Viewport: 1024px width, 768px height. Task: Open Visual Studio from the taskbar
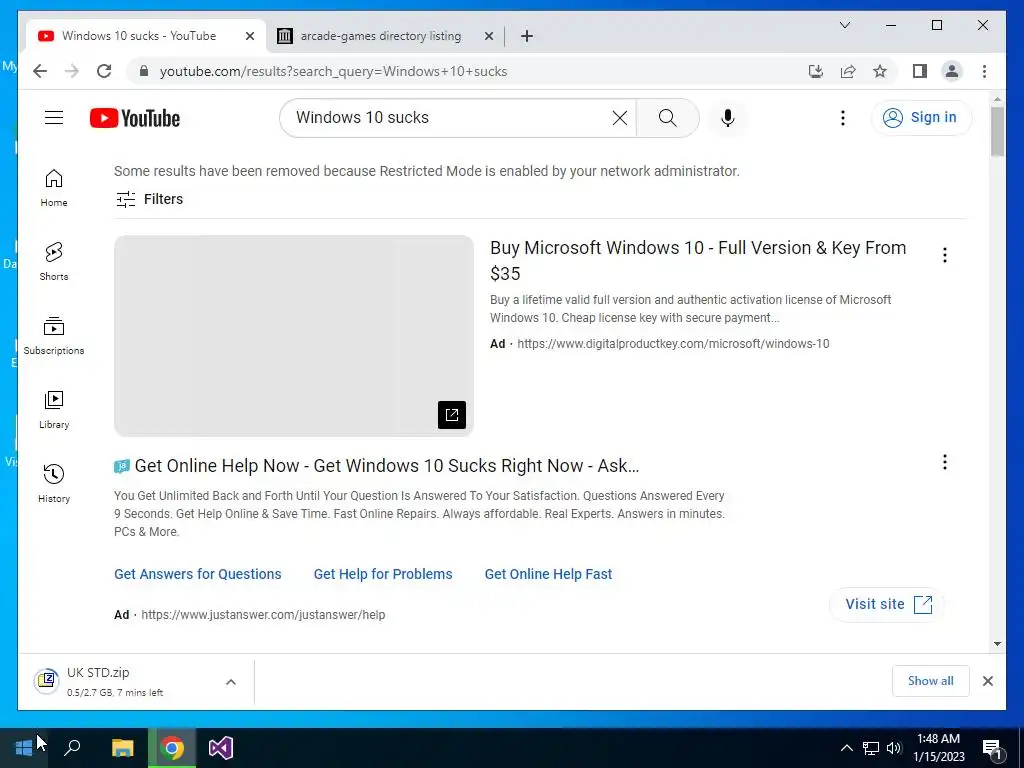click(x=221, y=748)
